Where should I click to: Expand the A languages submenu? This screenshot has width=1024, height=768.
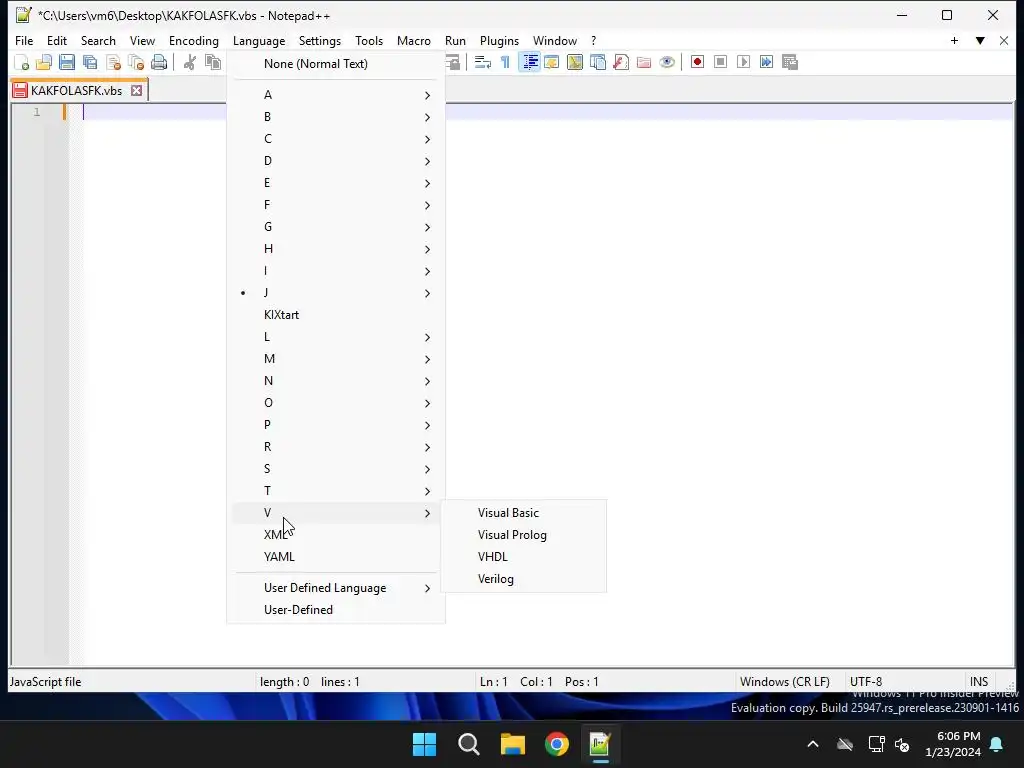coord(336,95)
